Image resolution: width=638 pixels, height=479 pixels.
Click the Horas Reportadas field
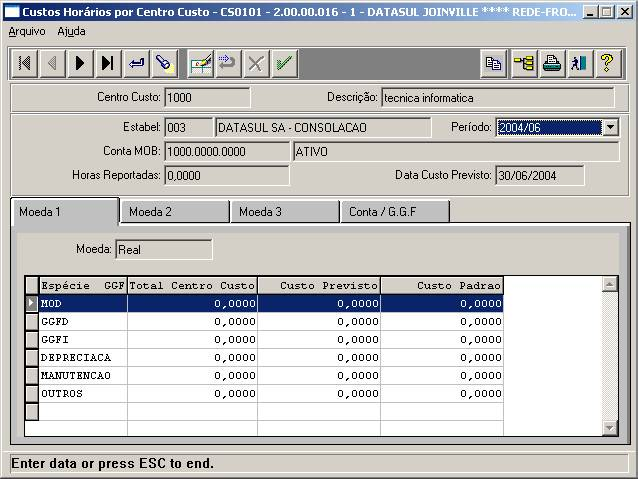(227, 175)
